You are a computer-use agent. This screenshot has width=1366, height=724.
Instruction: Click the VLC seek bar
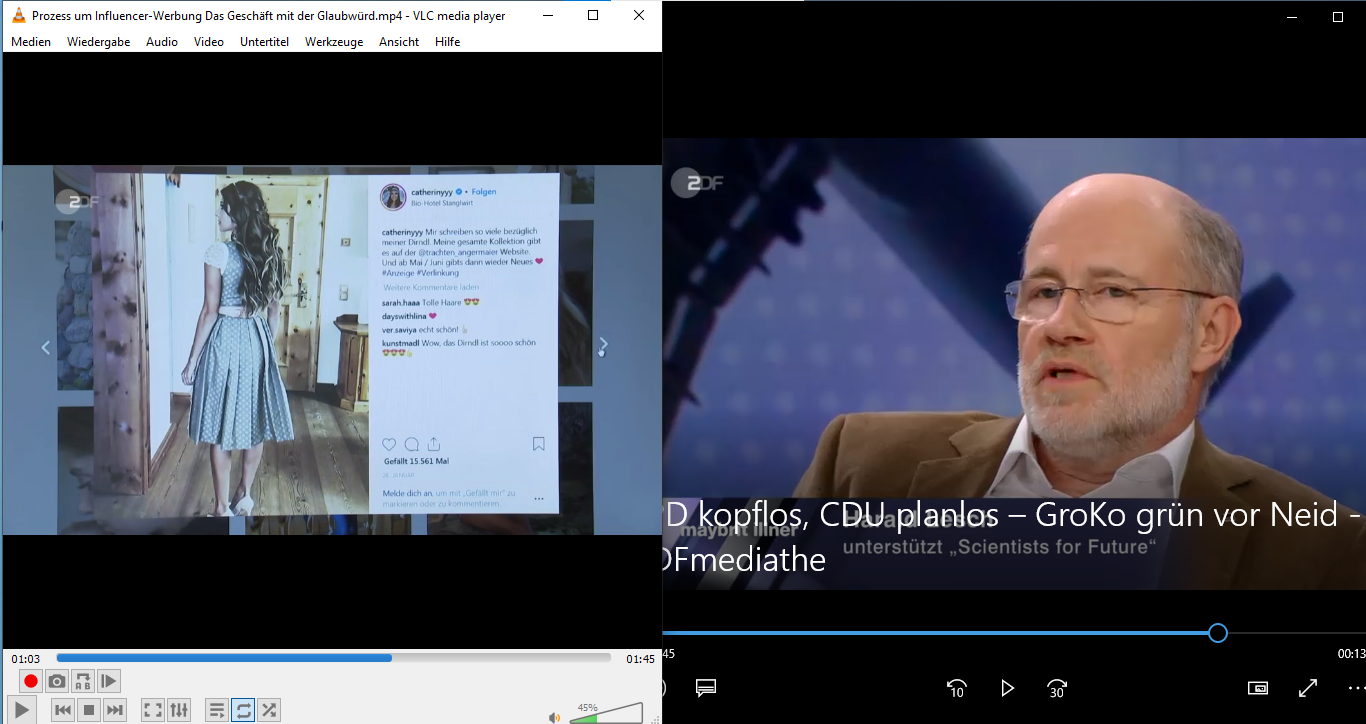tap(333, 658)
